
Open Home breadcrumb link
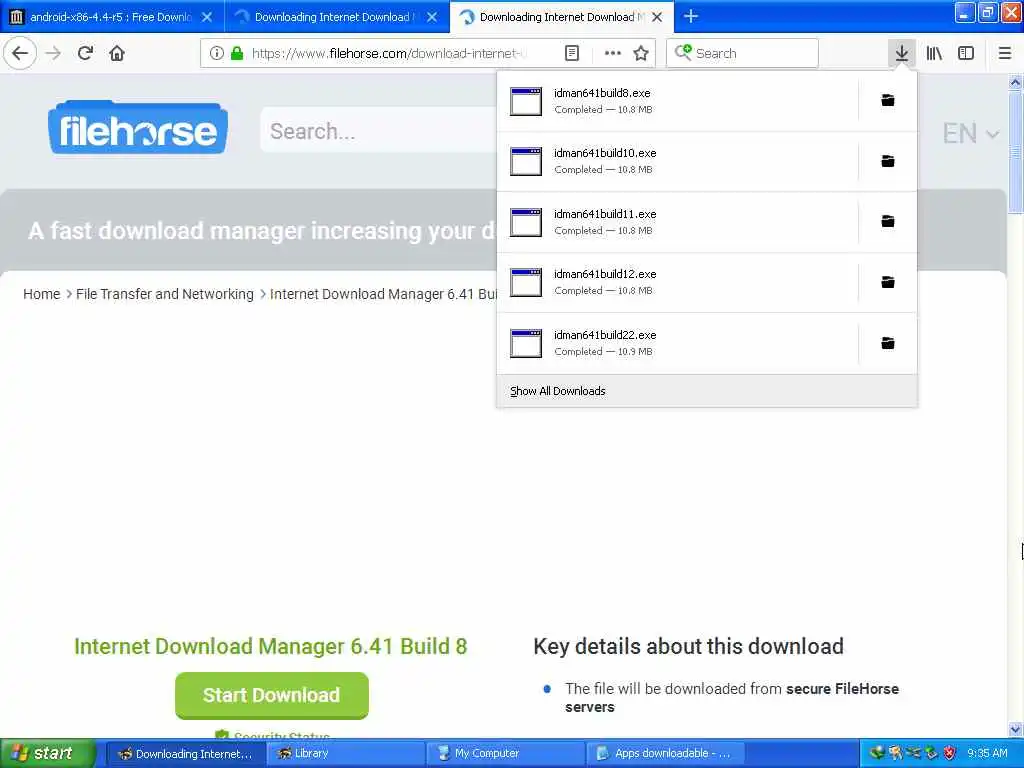pyautogui.click(x=41, y=294)
